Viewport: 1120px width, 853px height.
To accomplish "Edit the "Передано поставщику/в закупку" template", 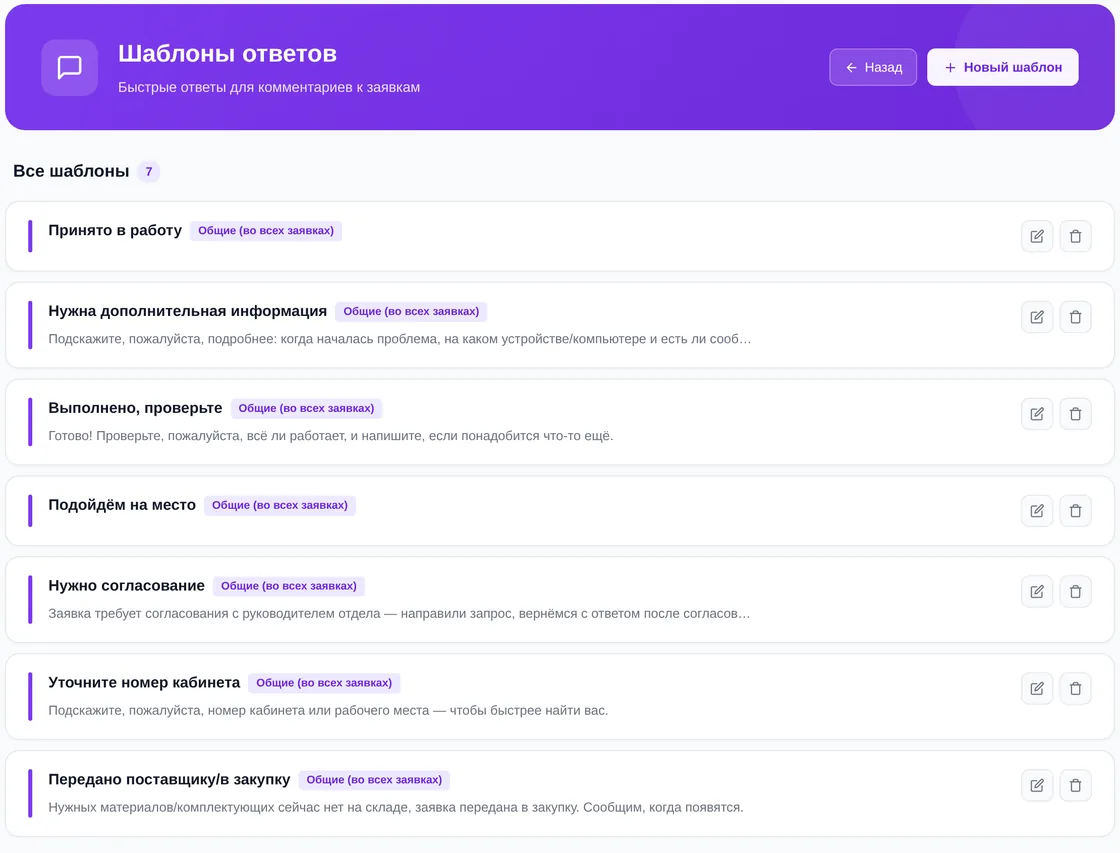I will (x=1036, y=786).
